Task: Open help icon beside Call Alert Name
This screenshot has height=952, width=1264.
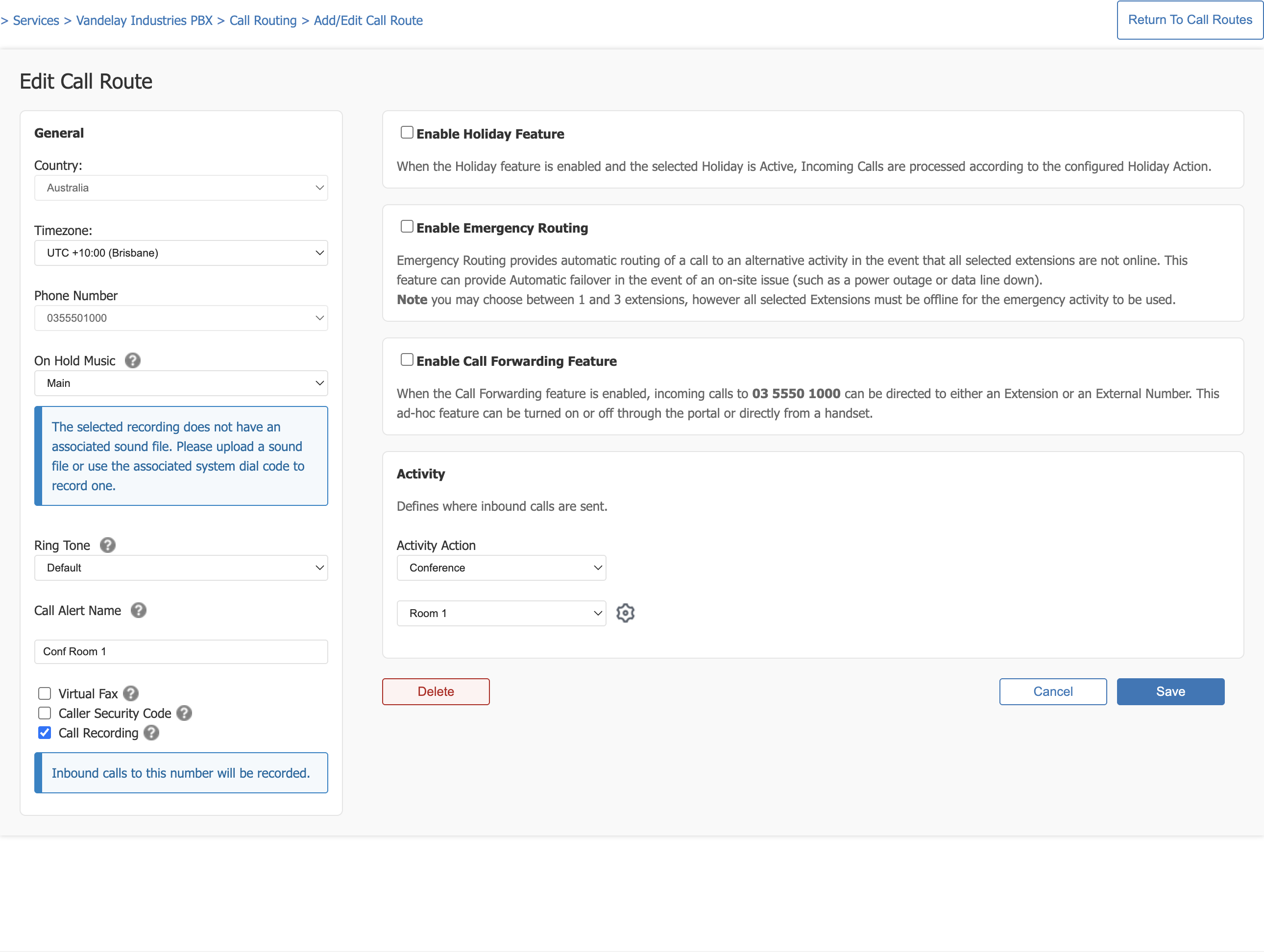Action: coord(138,610)
